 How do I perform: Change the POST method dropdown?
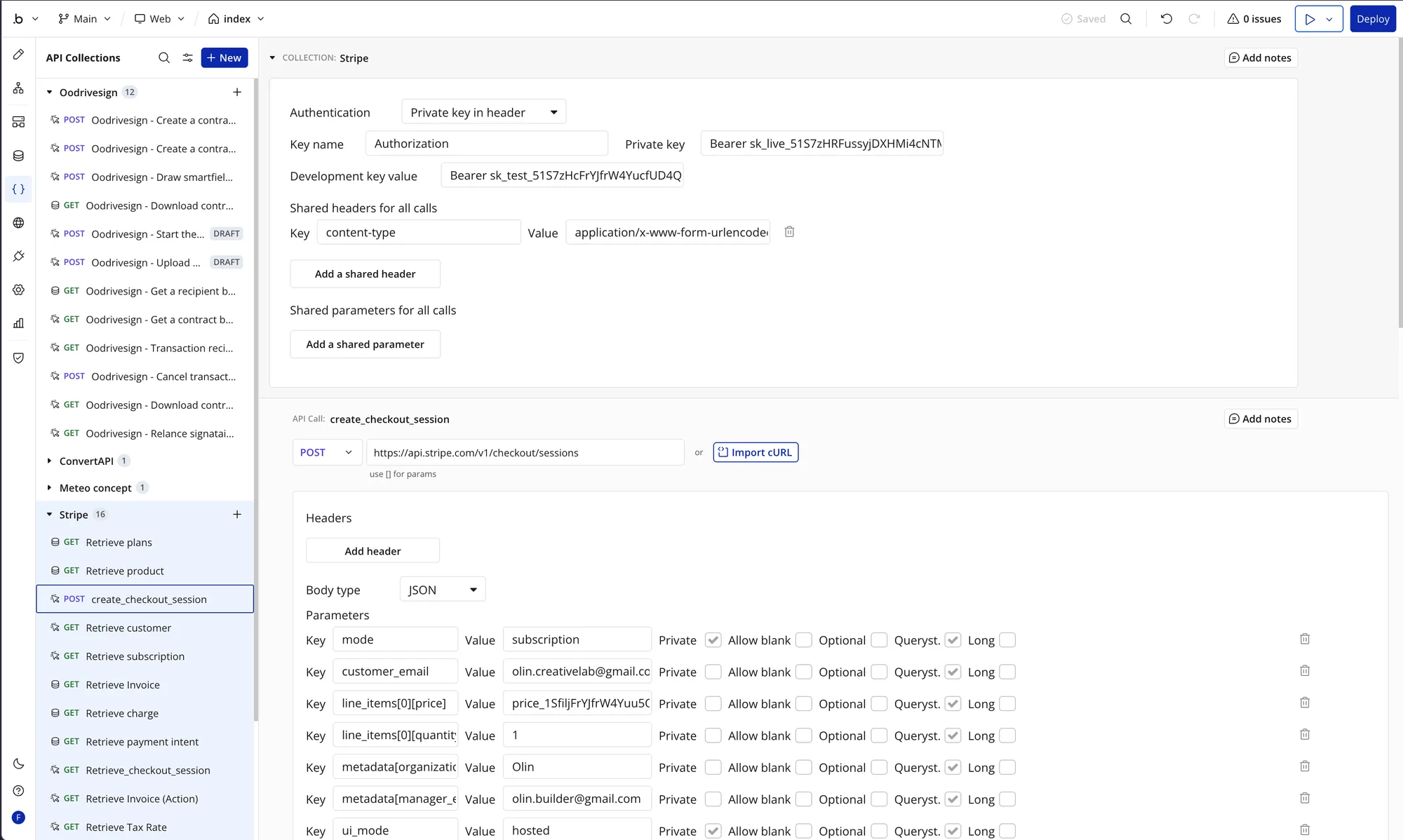tap(327, 452)
